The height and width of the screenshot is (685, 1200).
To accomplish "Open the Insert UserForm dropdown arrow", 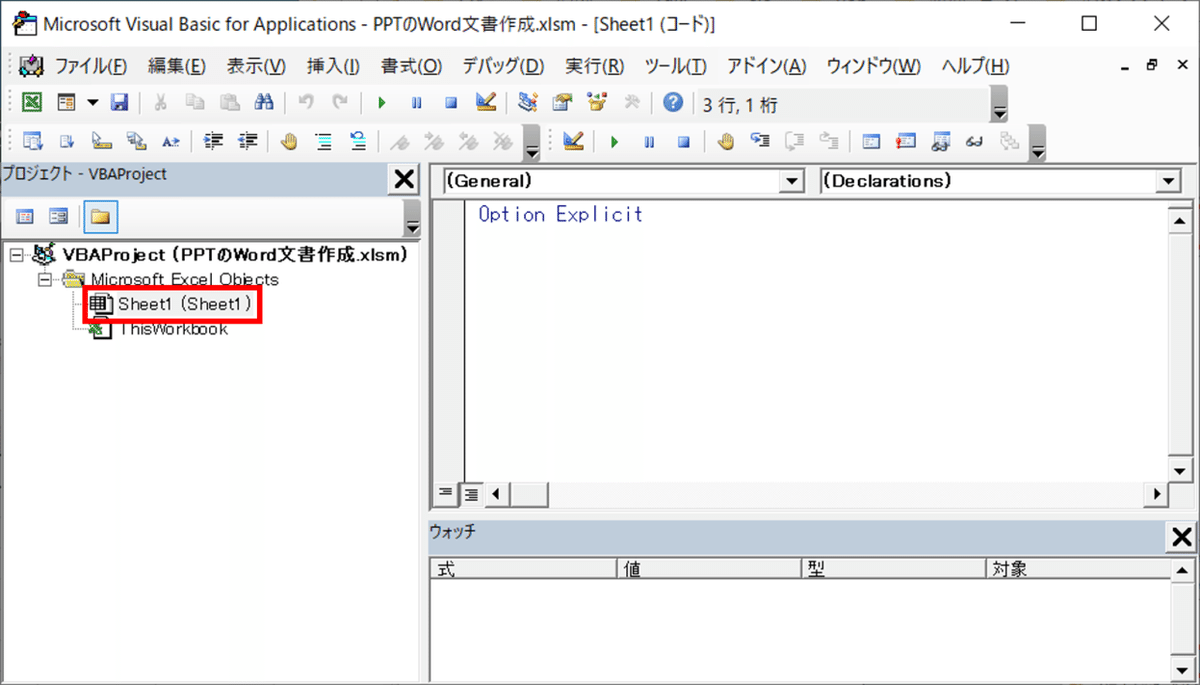I will coord(92,103).
